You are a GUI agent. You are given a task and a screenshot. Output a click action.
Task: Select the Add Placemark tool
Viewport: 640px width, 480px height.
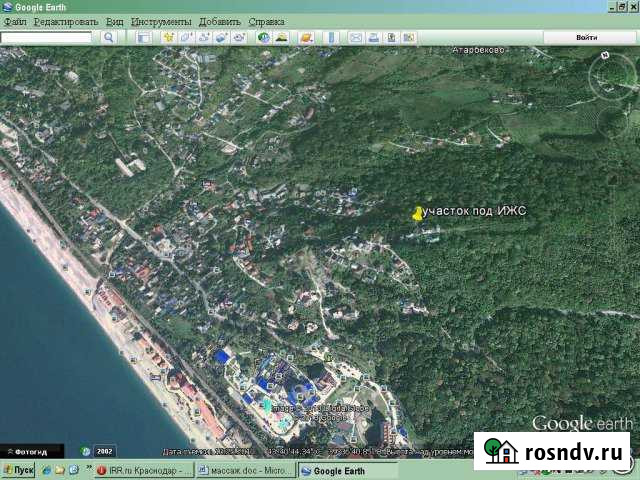(x=169, y=37)
